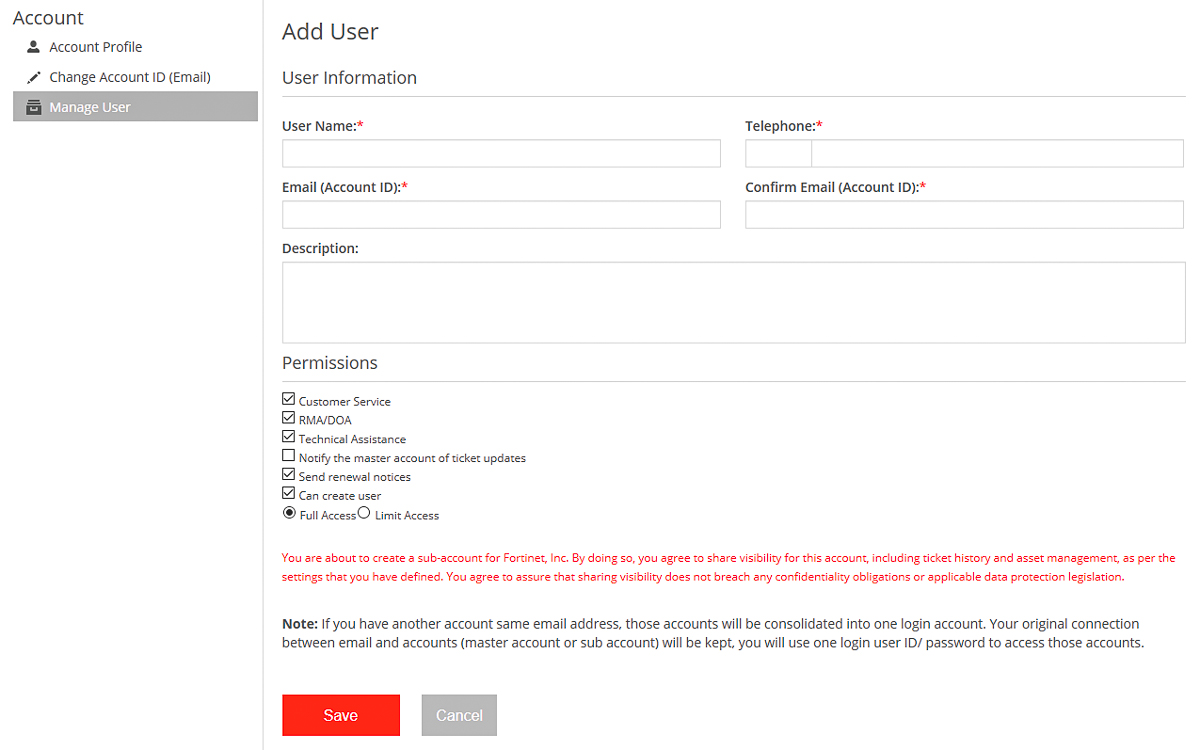Image resolution: width=1200 pixels, height=750 pixels.
Task: Uncheck Send renewal notices
Action: pyautogui.click(x=288, y=474)
